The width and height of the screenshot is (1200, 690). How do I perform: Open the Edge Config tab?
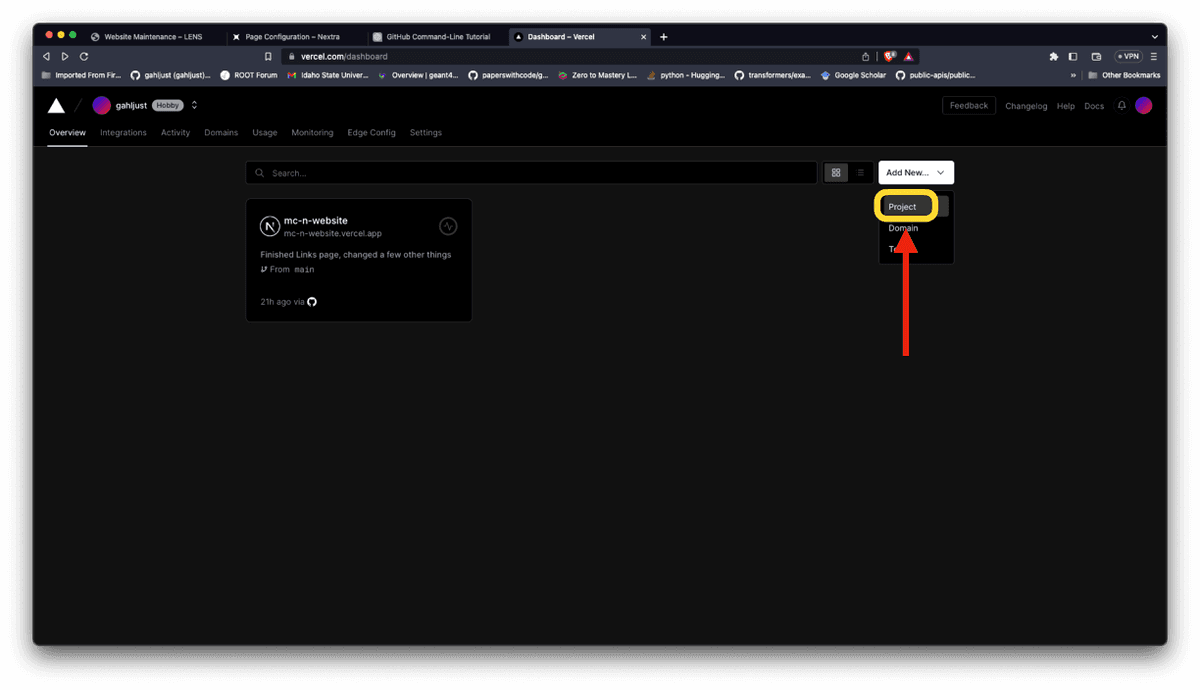click(x=371, y=133)
